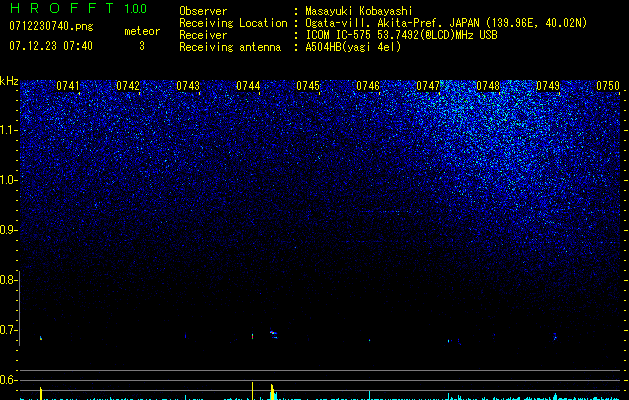Click the 0748 time marker
The height and width of the screenshot is (400, 629).
[488, 86]
